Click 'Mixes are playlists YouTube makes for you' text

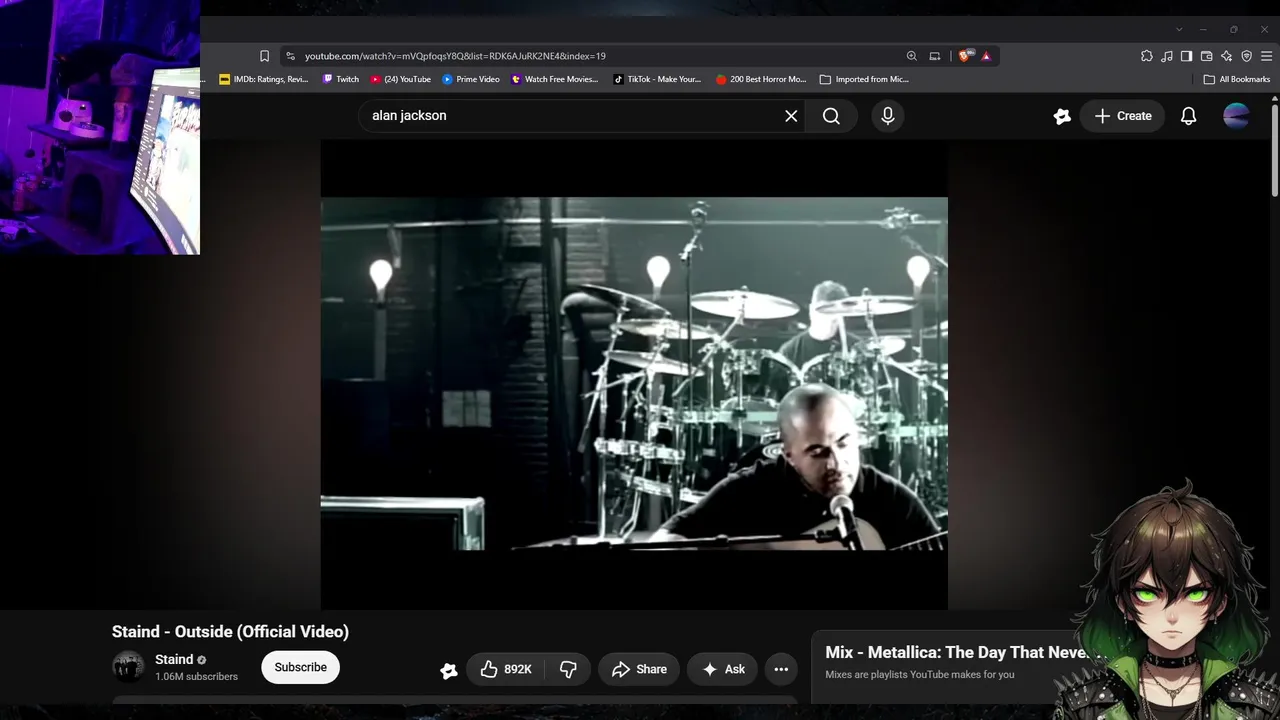[x=920, y=675]
